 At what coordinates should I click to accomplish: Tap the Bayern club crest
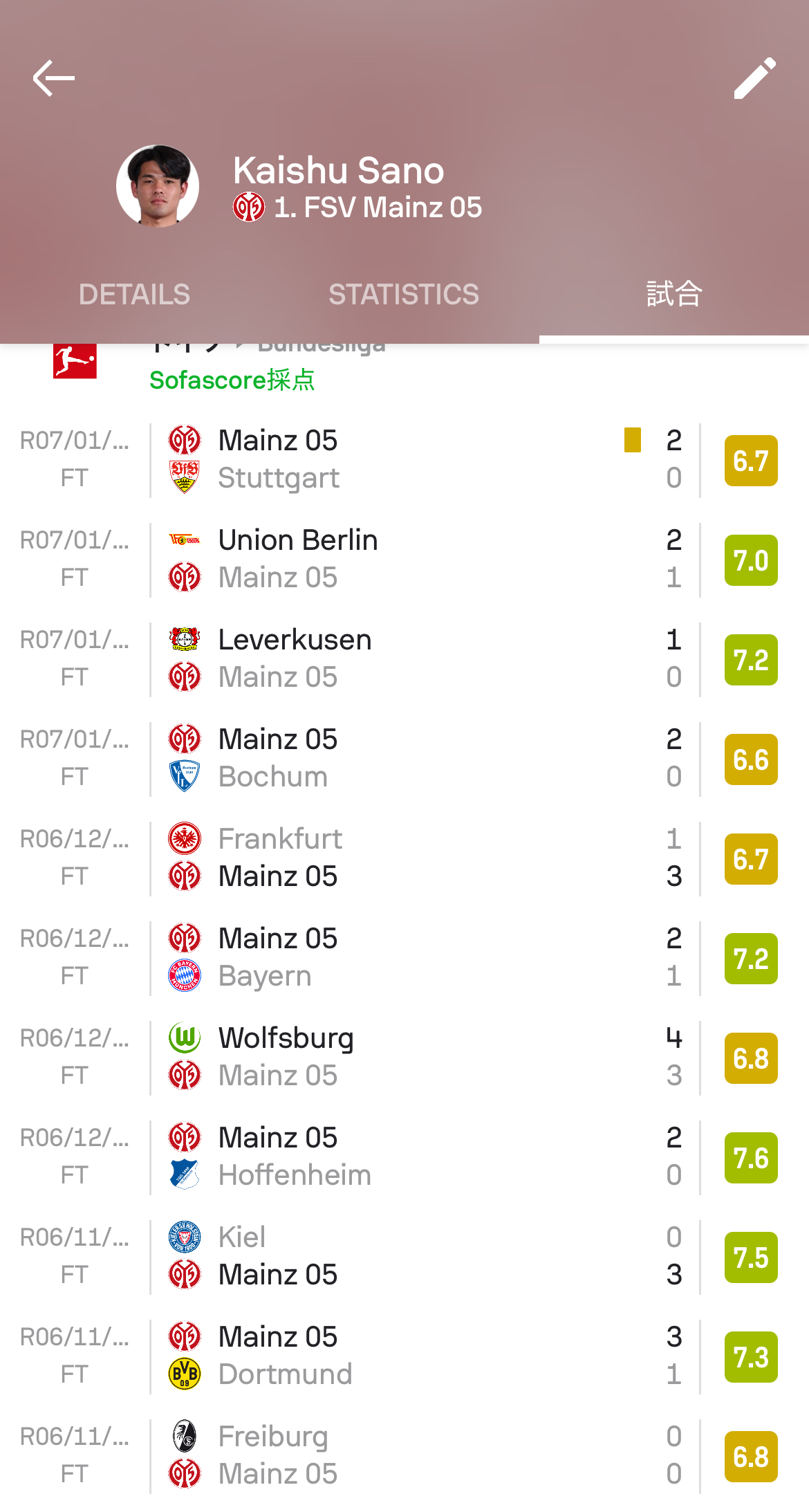tap(185, 975)
